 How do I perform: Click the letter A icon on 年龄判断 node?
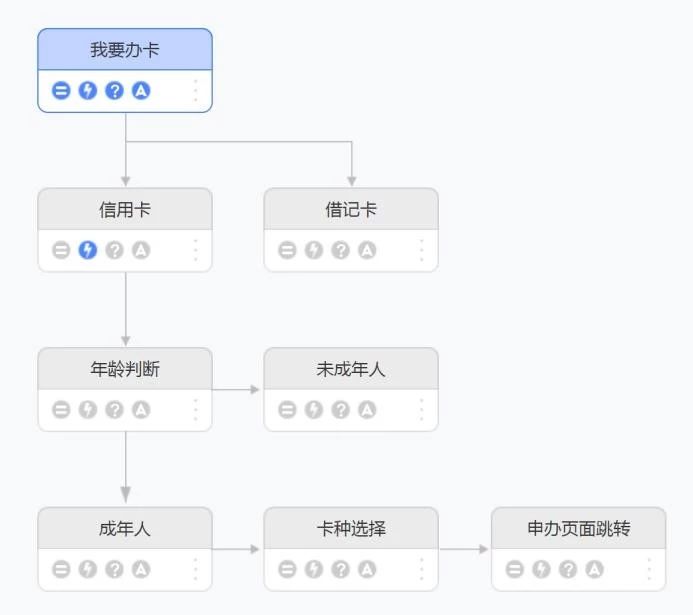(x=141, y=410)
